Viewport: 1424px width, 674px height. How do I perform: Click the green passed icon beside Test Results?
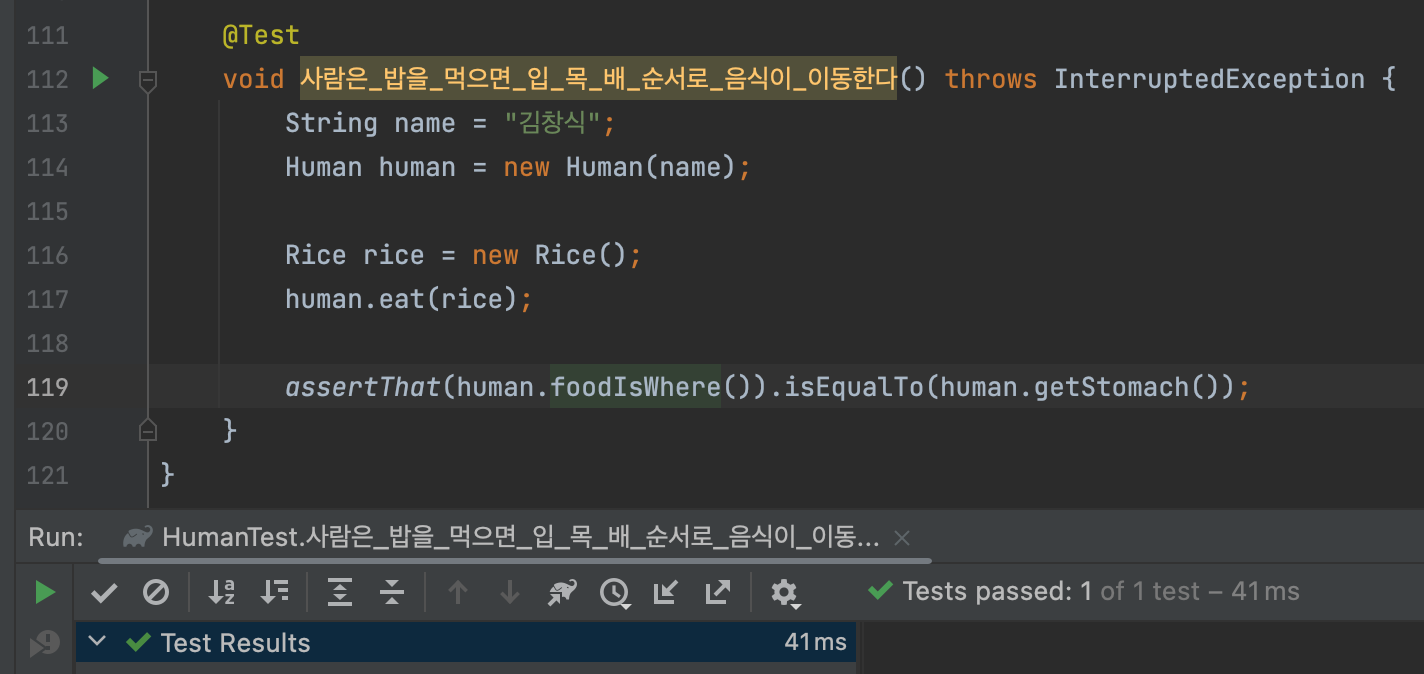[138, 642]
